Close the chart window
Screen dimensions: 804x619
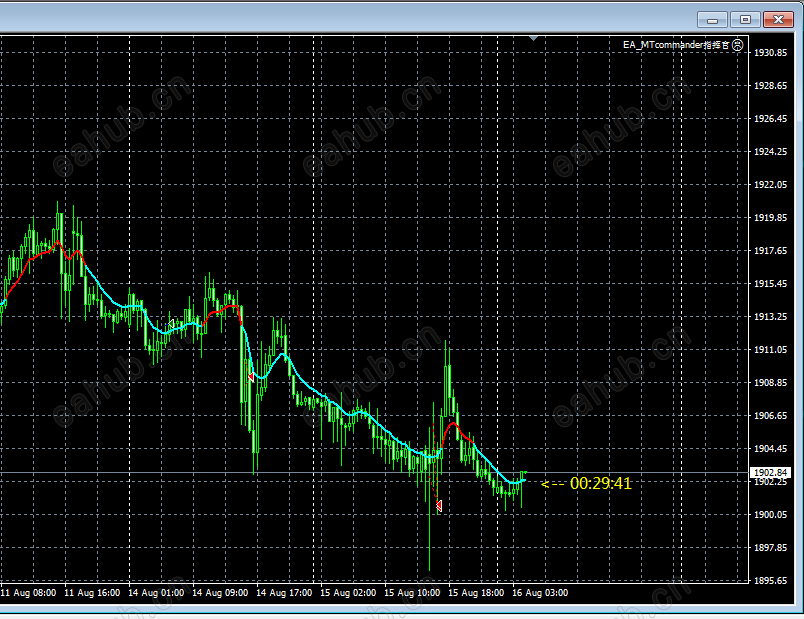tap(778, 20)
